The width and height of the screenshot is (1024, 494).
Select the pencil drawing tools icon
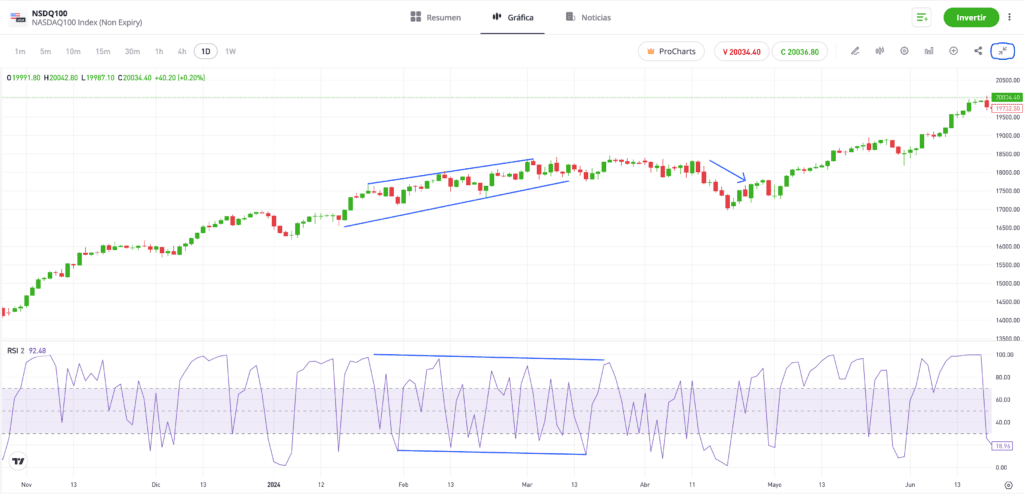coord(855,51)
